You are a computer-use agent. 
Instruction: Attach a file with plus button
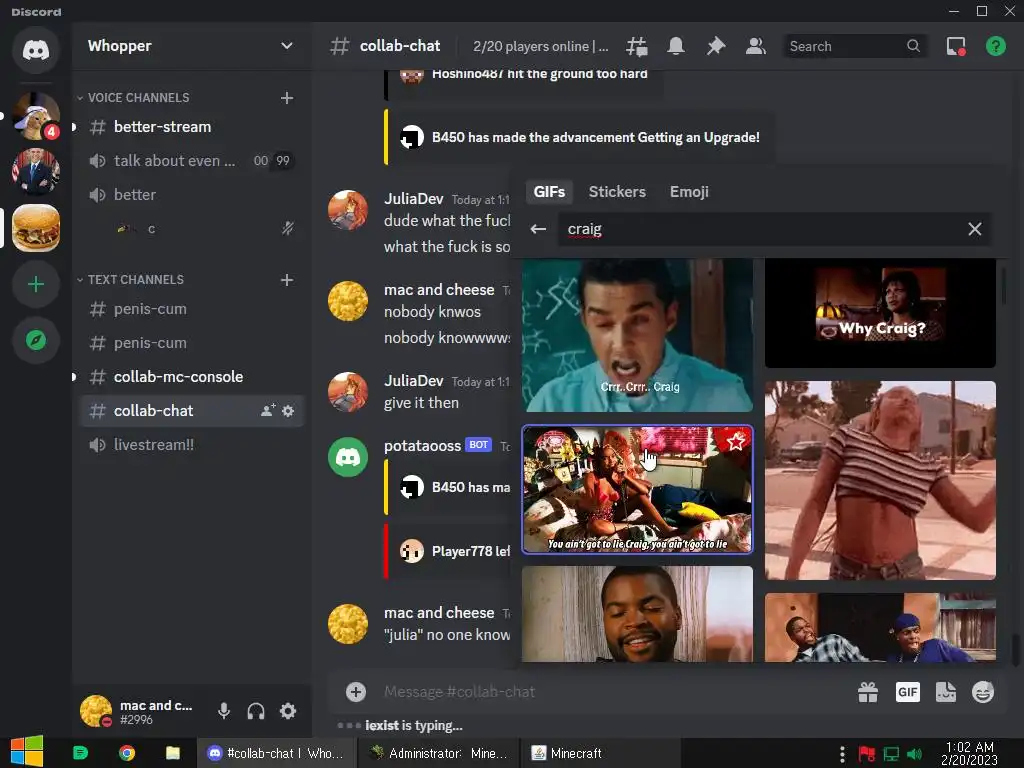356,692
